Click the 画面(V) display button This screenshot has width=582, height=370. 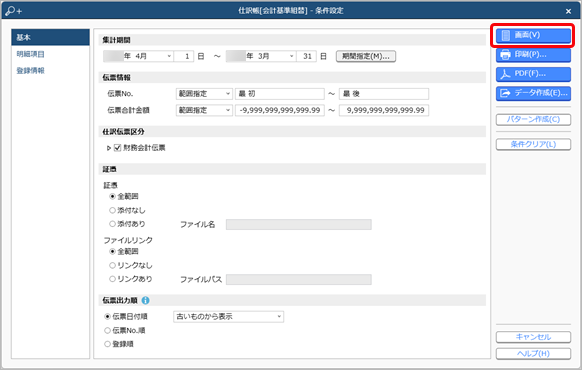coord(533,35)
